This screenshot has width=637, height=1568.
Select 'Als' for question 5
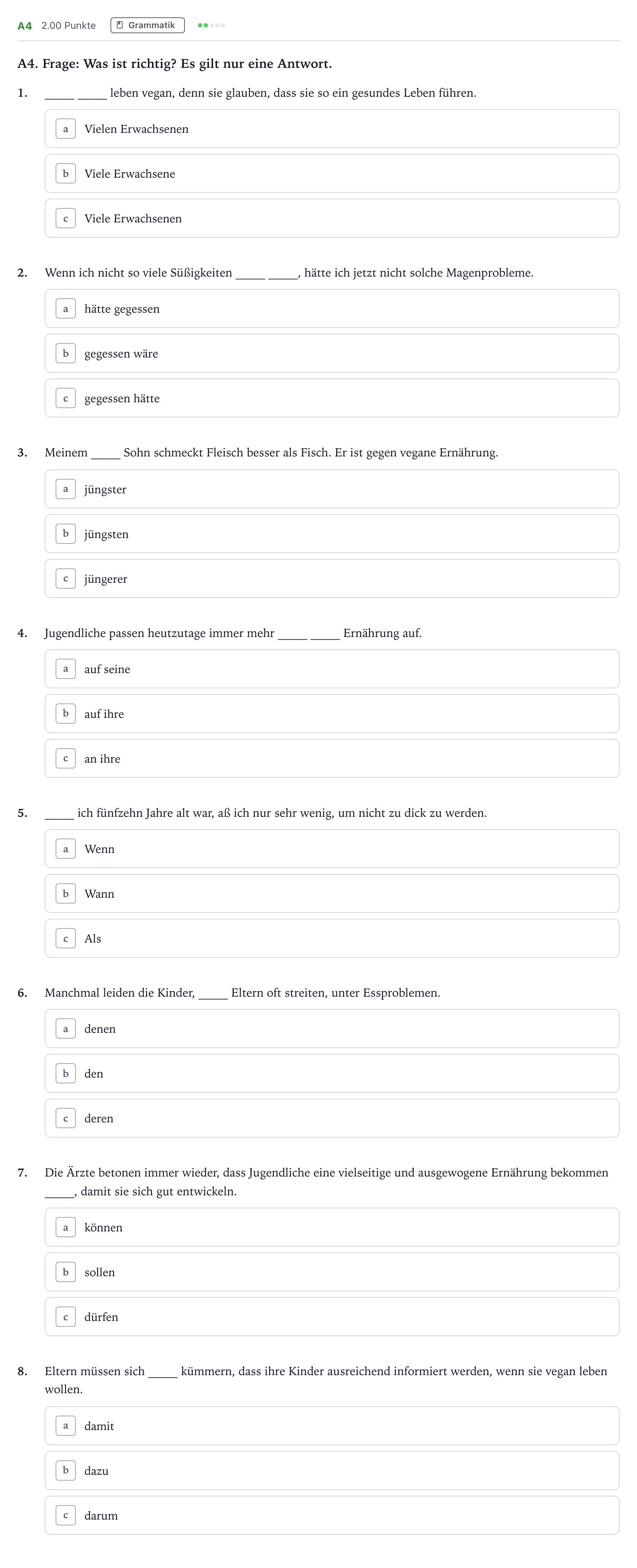click(331, 938)
